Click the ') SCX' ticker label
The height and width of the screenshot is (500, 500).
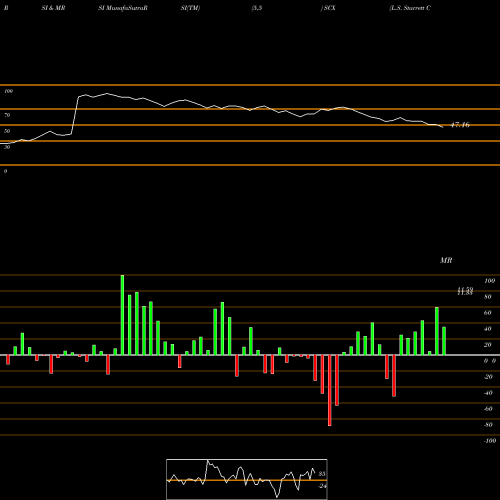tap(328, 8)
